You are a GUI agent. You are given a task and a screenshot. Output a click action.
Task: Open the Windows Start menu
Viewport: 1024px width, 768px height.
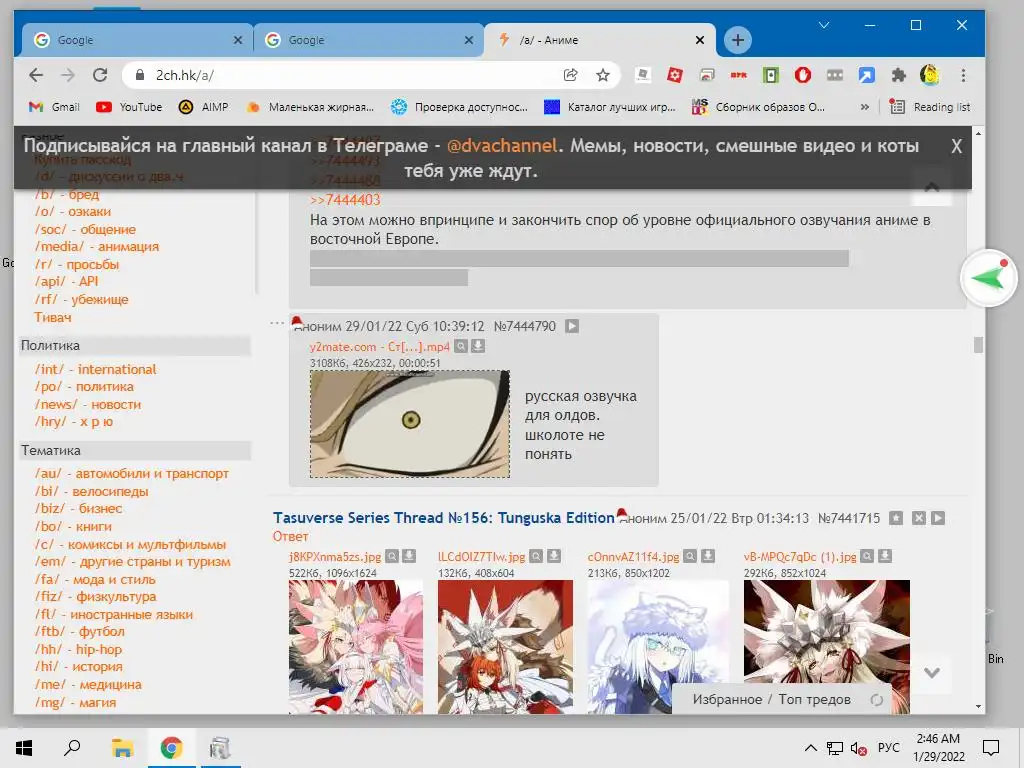click(24, 748)
